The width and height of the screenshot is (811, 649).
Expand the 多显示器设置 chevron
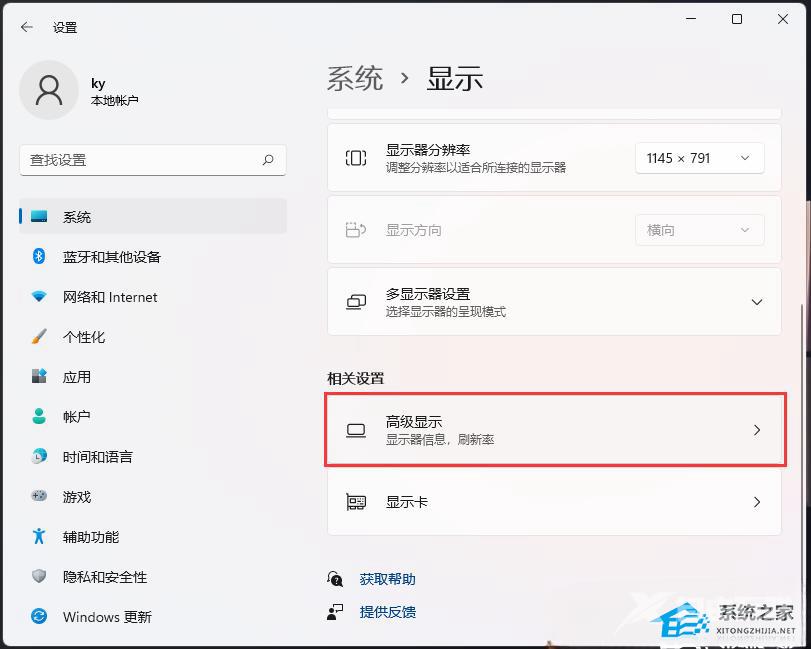coord(757,302)
